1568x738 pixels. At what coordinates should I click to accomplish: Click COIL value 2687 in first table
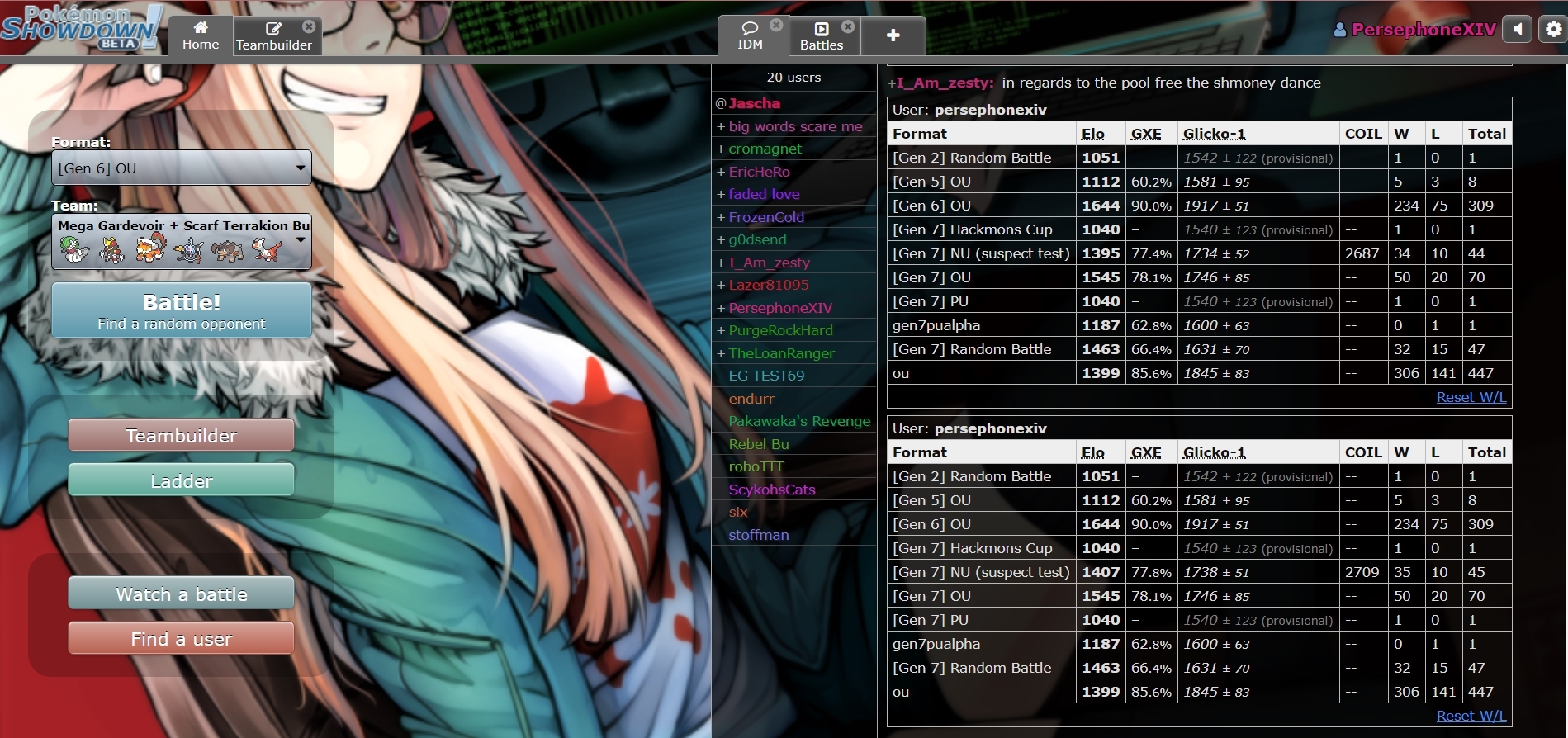(1362, 253)
